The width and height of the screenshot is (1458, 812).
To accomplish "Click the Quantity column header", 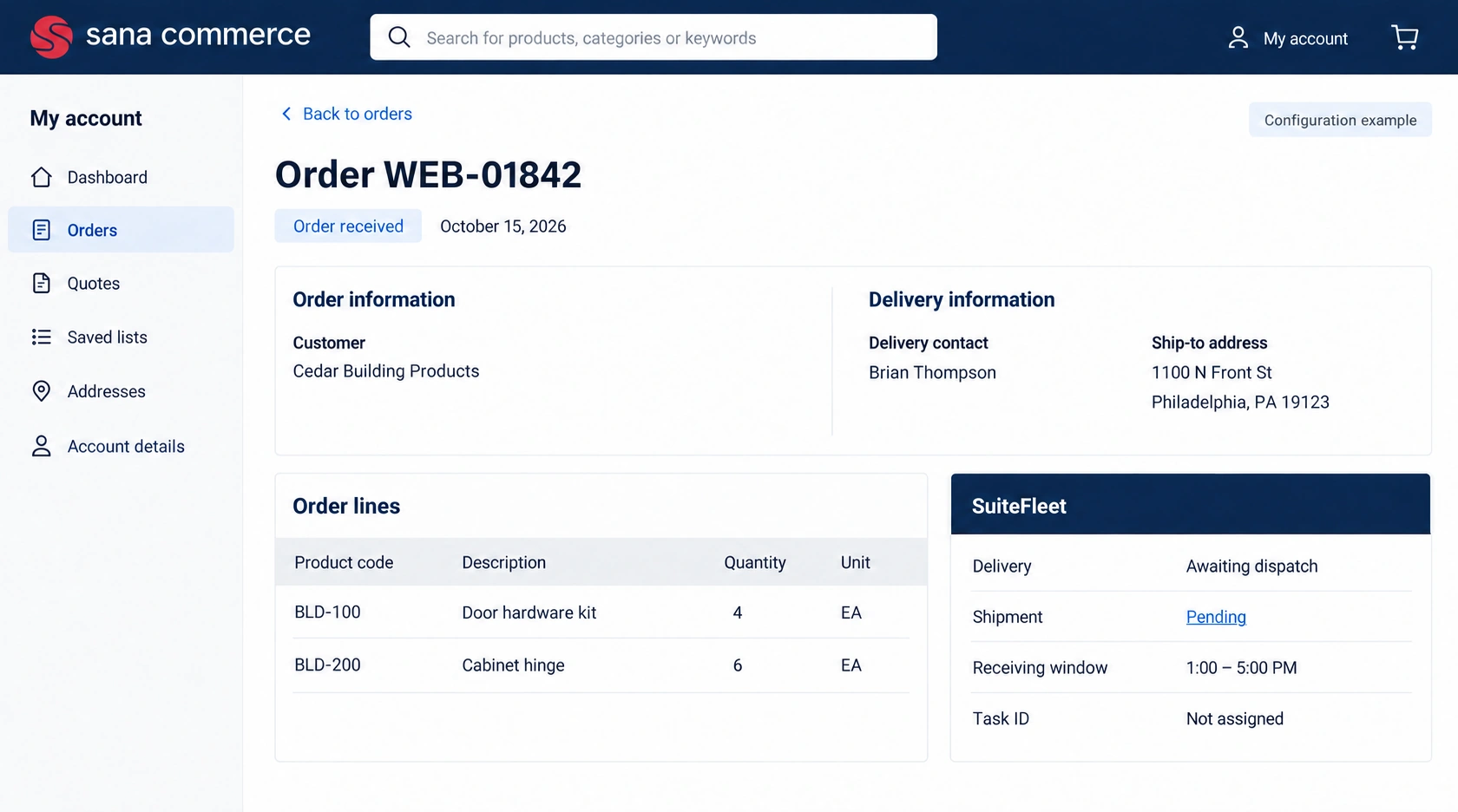I will [755, 563].
